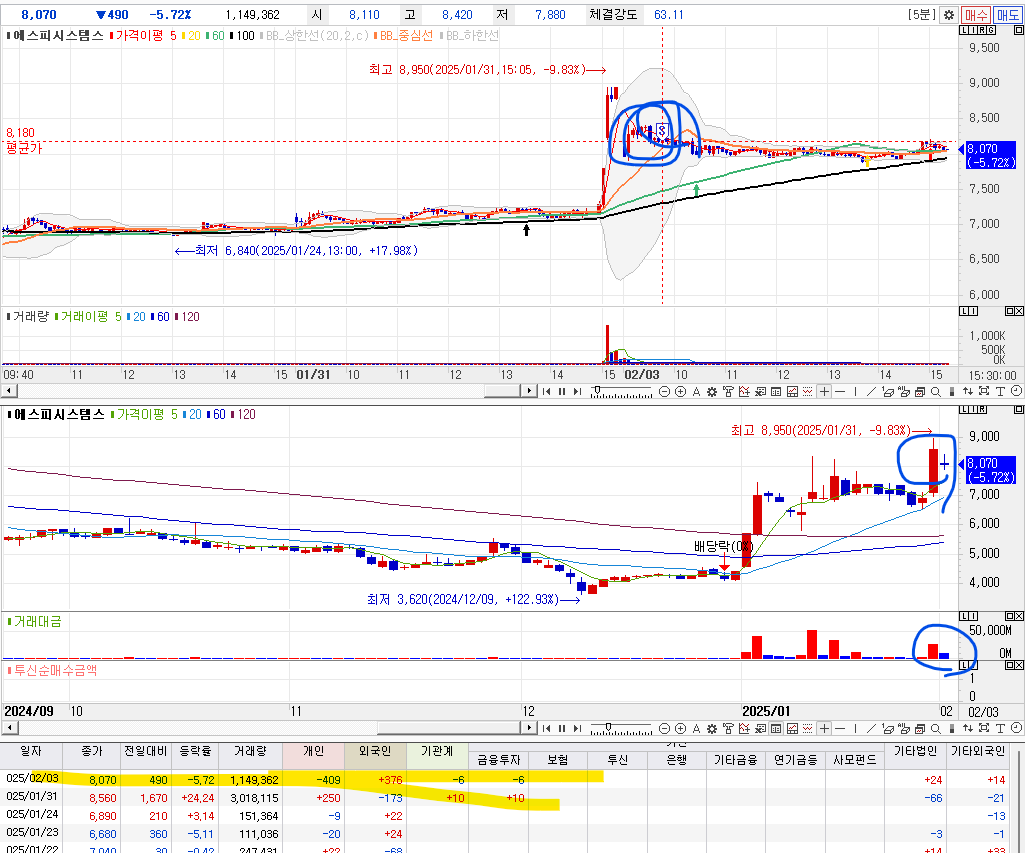Click magnifier icon in the daily chart toolbar
This screenshot has height=853, width=1025.
[935, 728]
